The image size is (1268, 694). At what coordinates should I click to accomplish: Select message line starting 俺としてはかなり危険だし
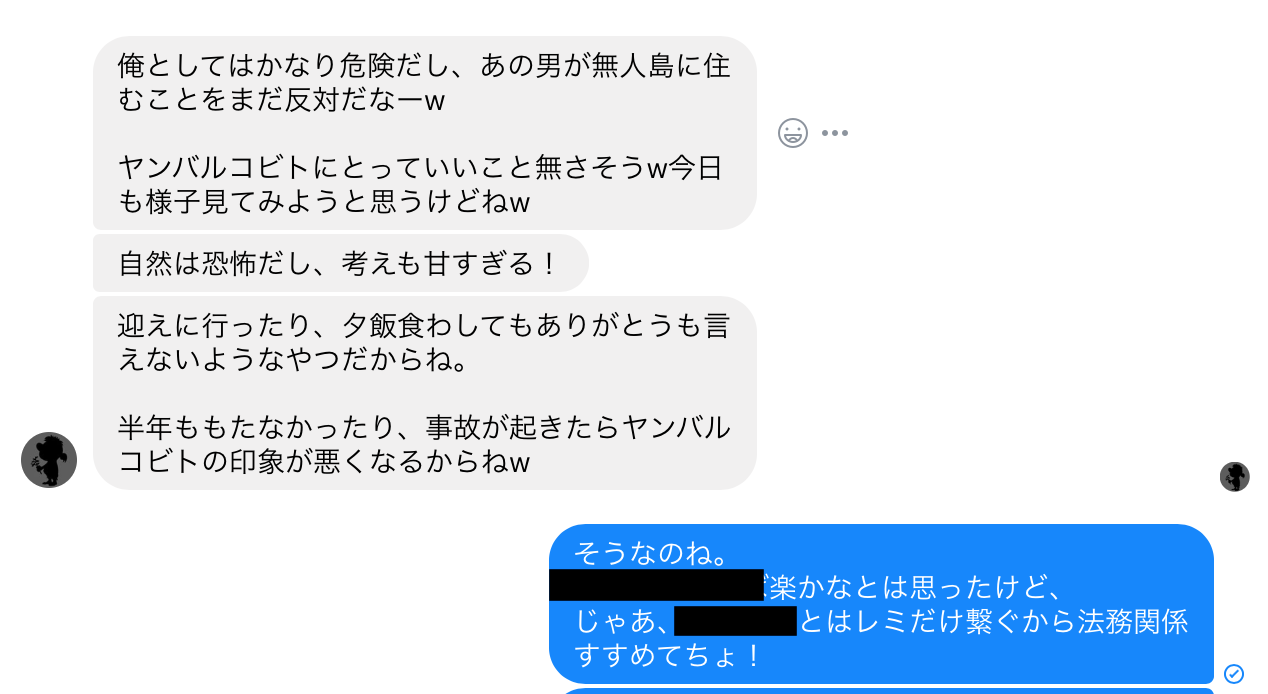click(x=424, y=67)
